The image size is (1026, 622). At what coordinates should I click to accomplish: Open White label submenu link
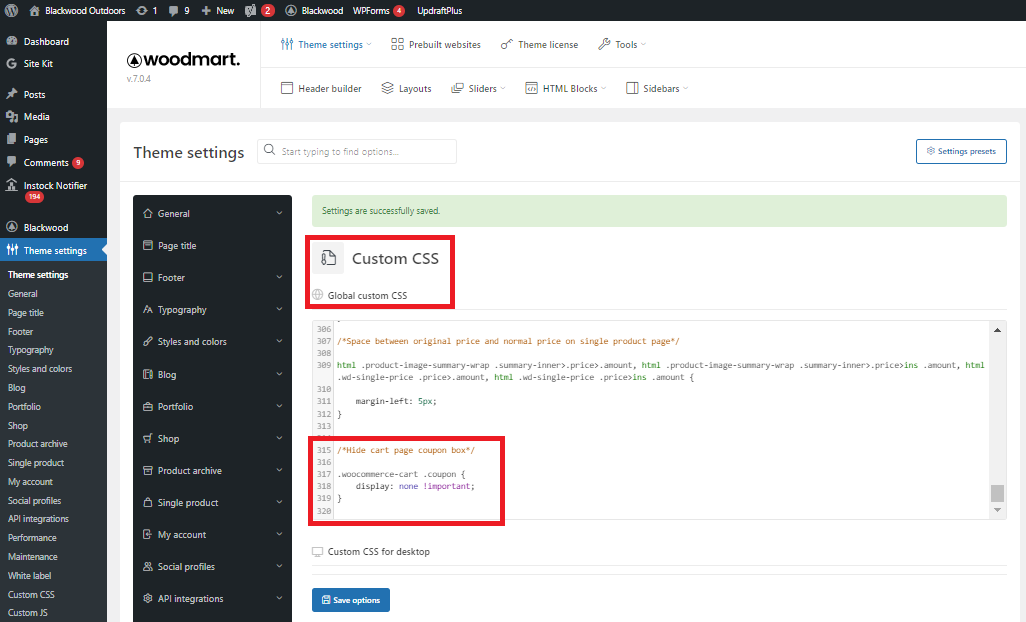[x=29, y=576]
